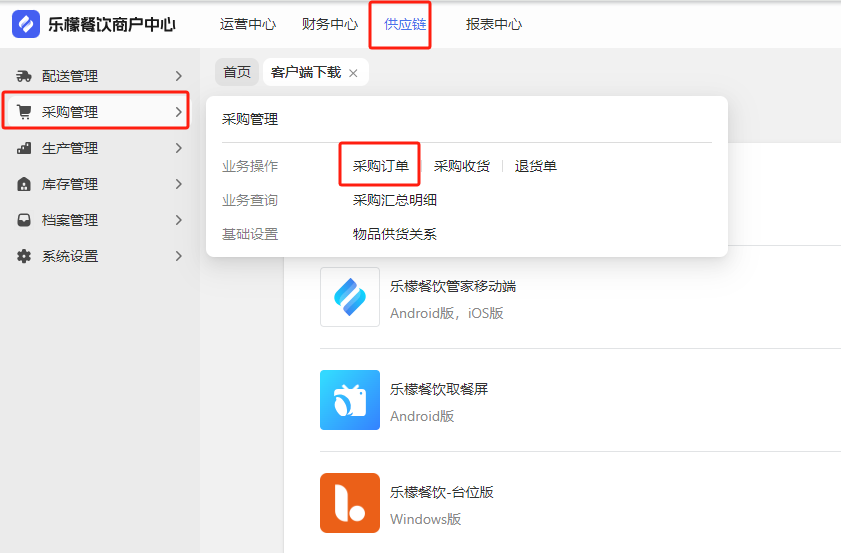This screenshot has height=553, width=841.
Task: Select 系统设置 in the sidebar
Action: (97, 256)
